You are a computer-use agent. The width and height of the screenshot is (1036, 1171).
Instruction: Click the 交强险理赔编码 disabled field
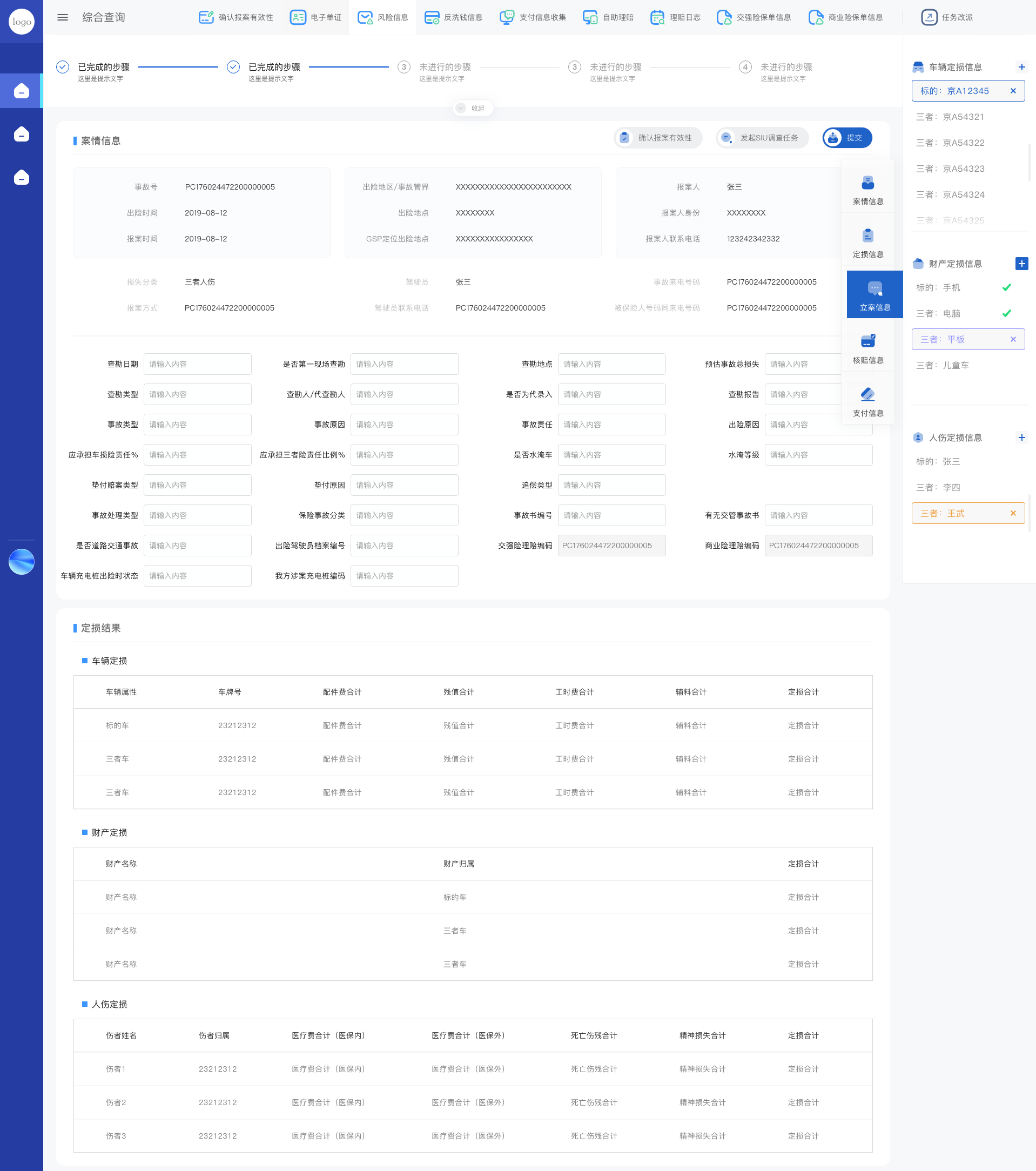[x=611, y=546]
